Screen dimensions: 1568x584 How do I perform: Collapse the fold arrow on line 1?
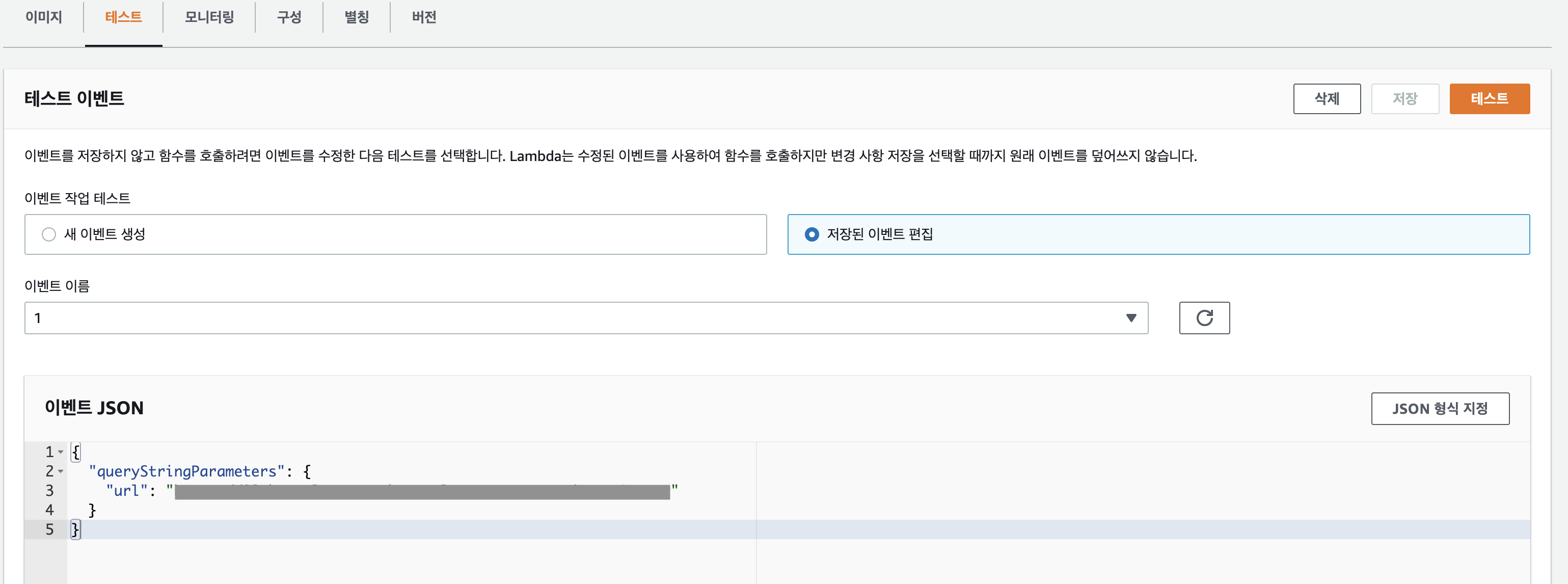pos(61,453)
